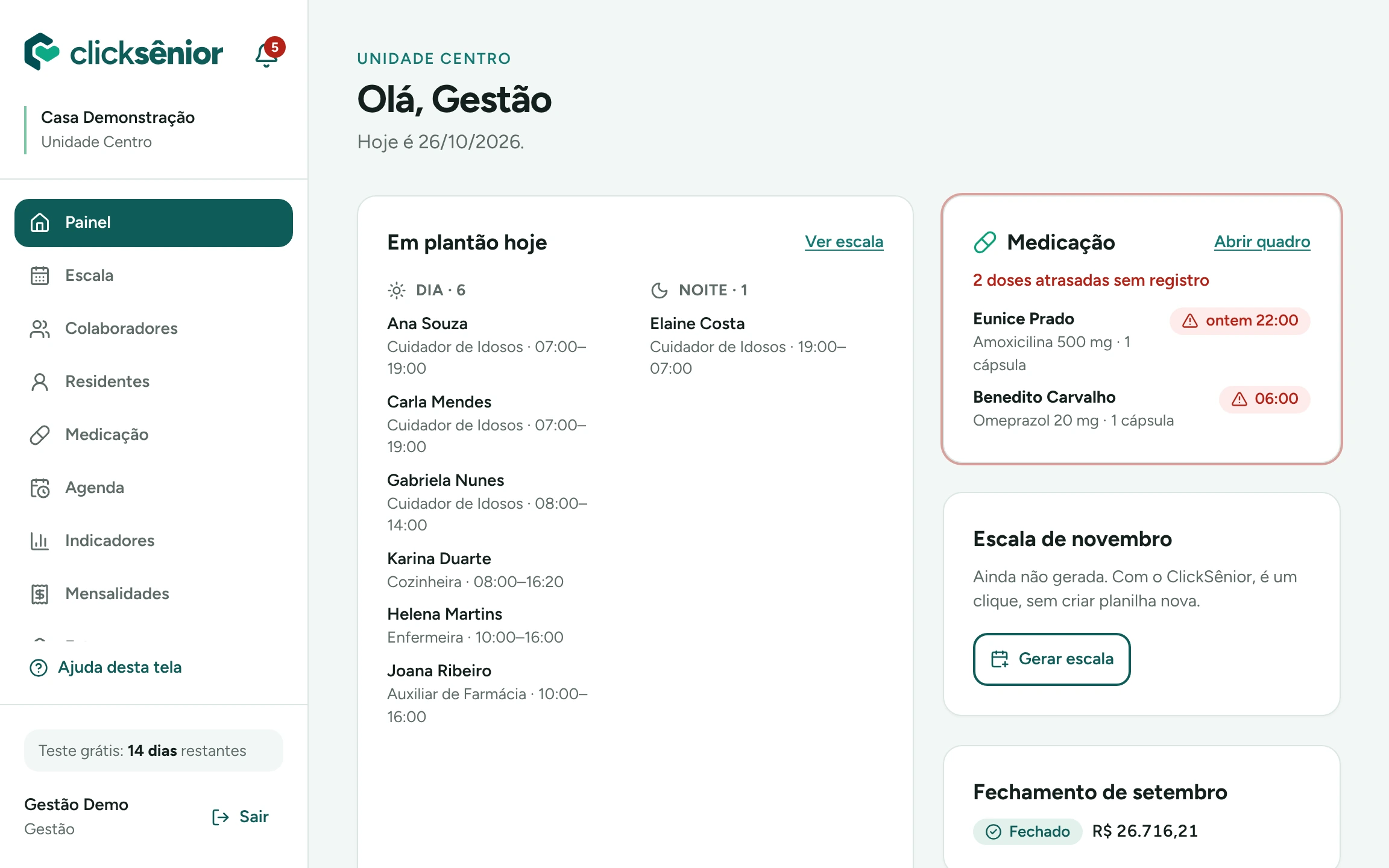Click Helena Martins Enfermeira entry
This screenshot has height=868, width=1389.
(475, 625)
